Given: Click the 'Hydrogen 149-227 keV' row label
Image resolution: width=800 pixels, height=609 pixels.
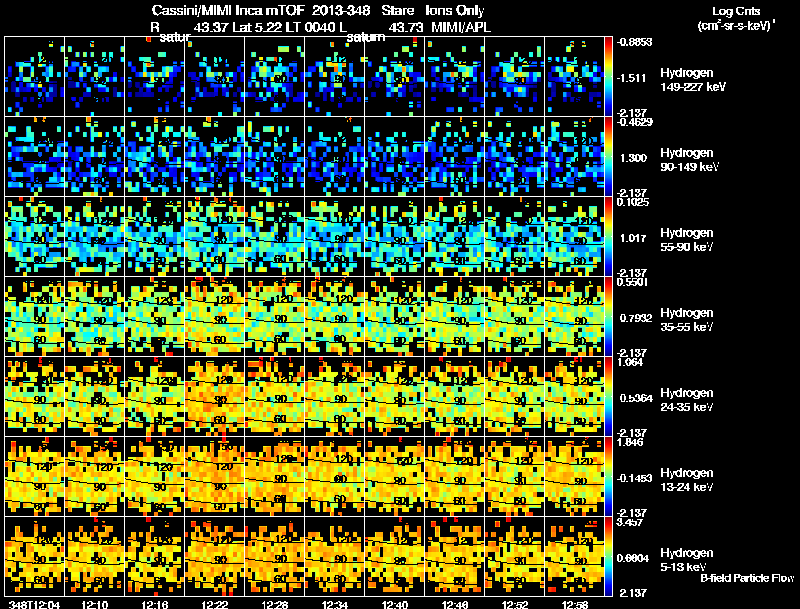Looking at the screenshot, I should pyautogui.click(x=692, y=80).
